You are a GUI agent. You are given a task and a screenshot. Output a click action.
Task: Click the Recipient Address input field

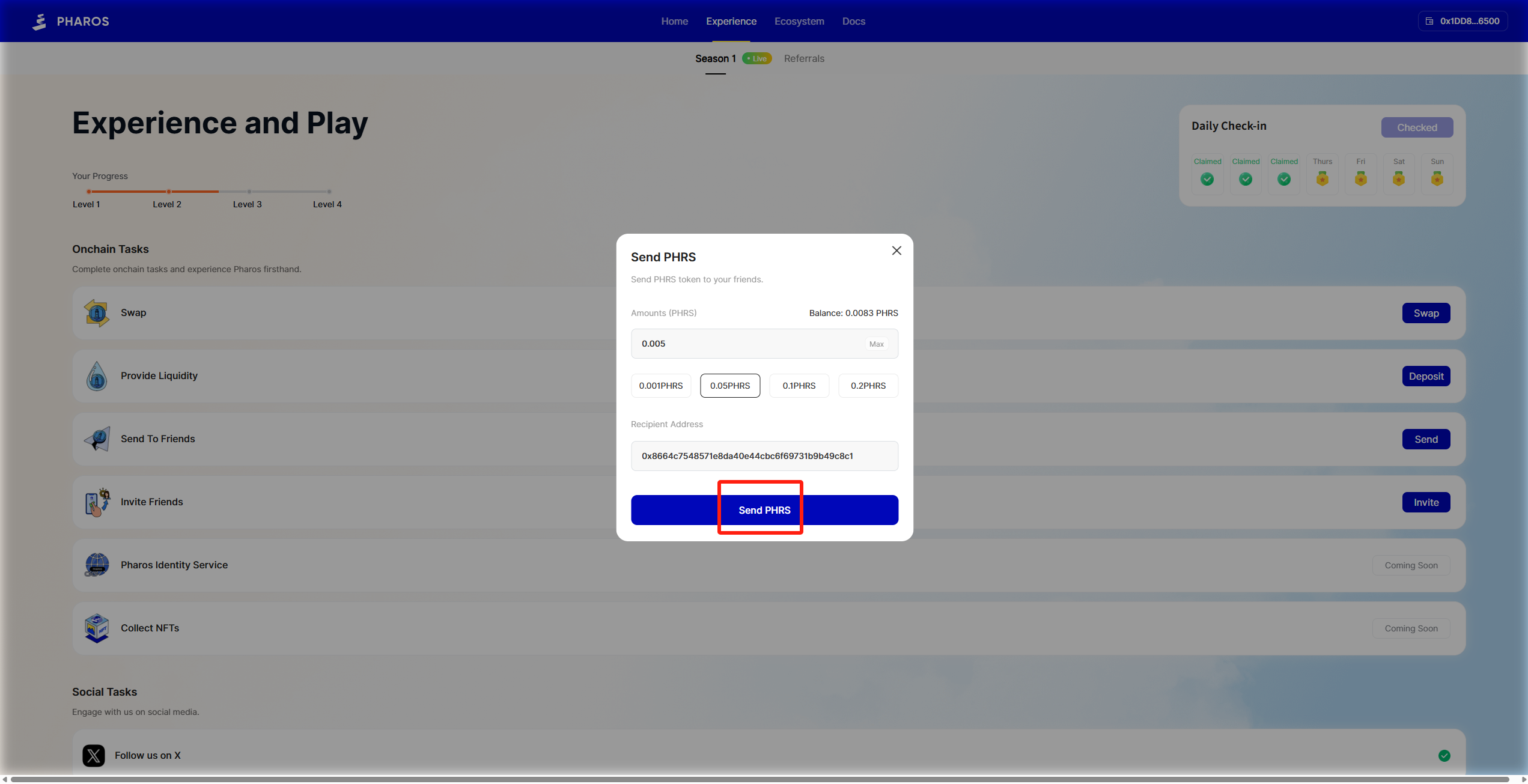(x=764, y=456)
